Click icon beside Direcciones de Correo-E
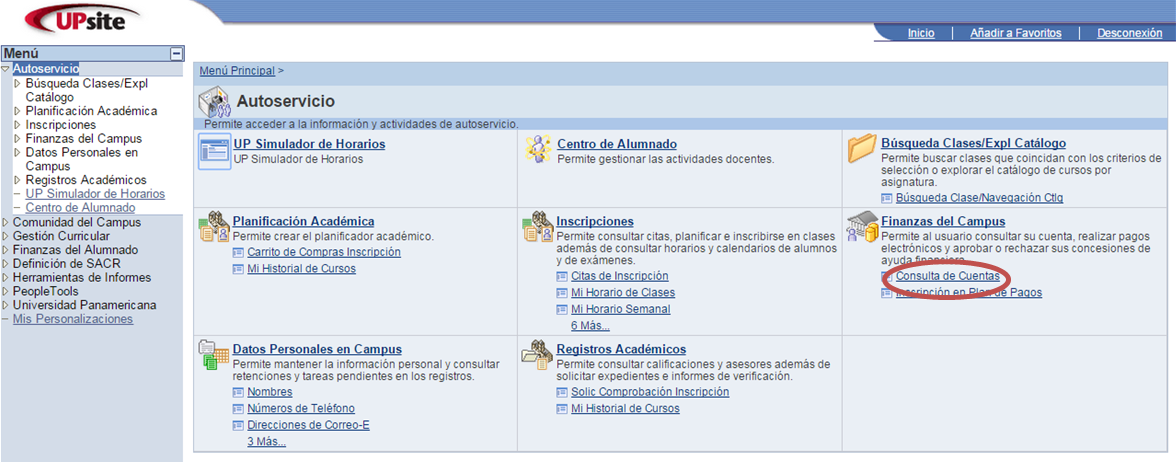The image size is (1176, 462). click(x=239, y=426)
